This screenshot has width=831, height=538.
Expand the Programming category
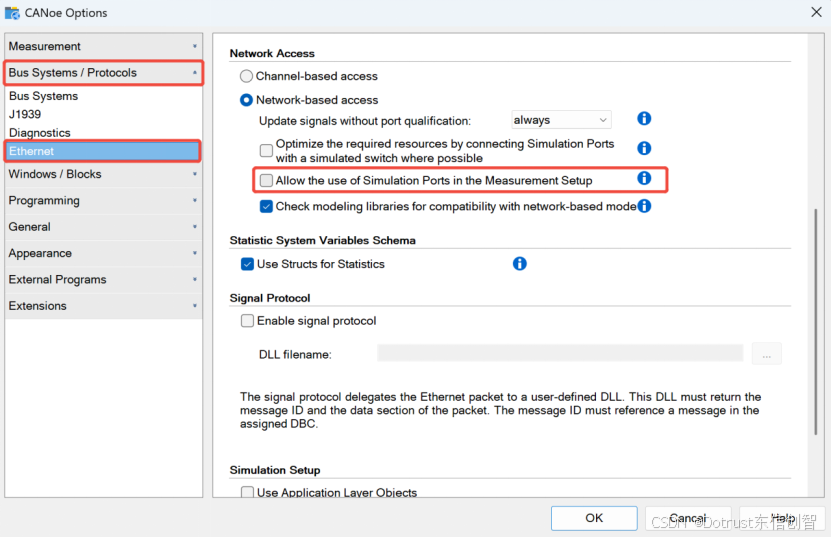point(103,200)
